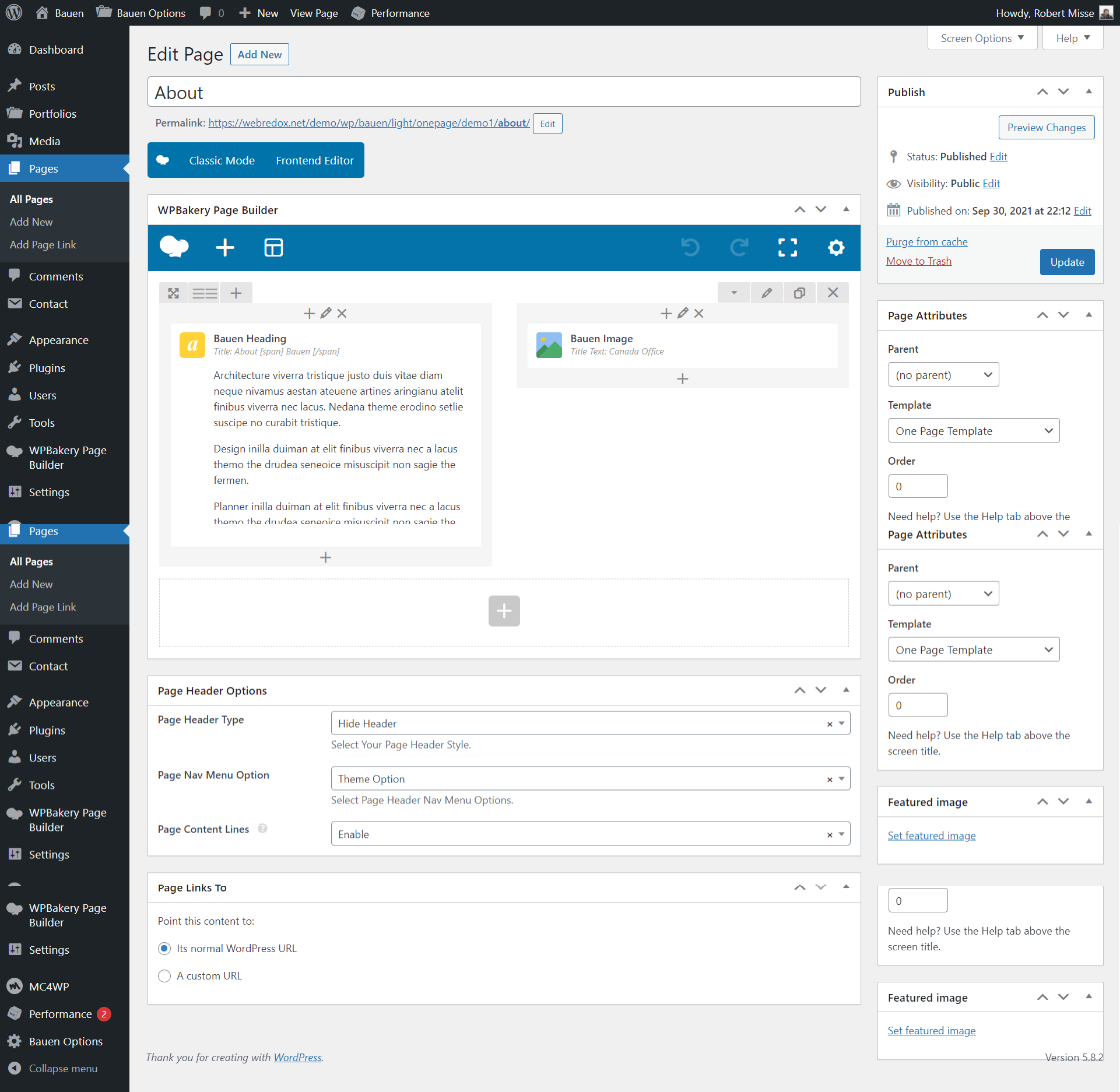Image resolution: width=1120 pixels, height=1092 pixels.
Task: Prepend element to the Bauen Image column
Action: 666,313
